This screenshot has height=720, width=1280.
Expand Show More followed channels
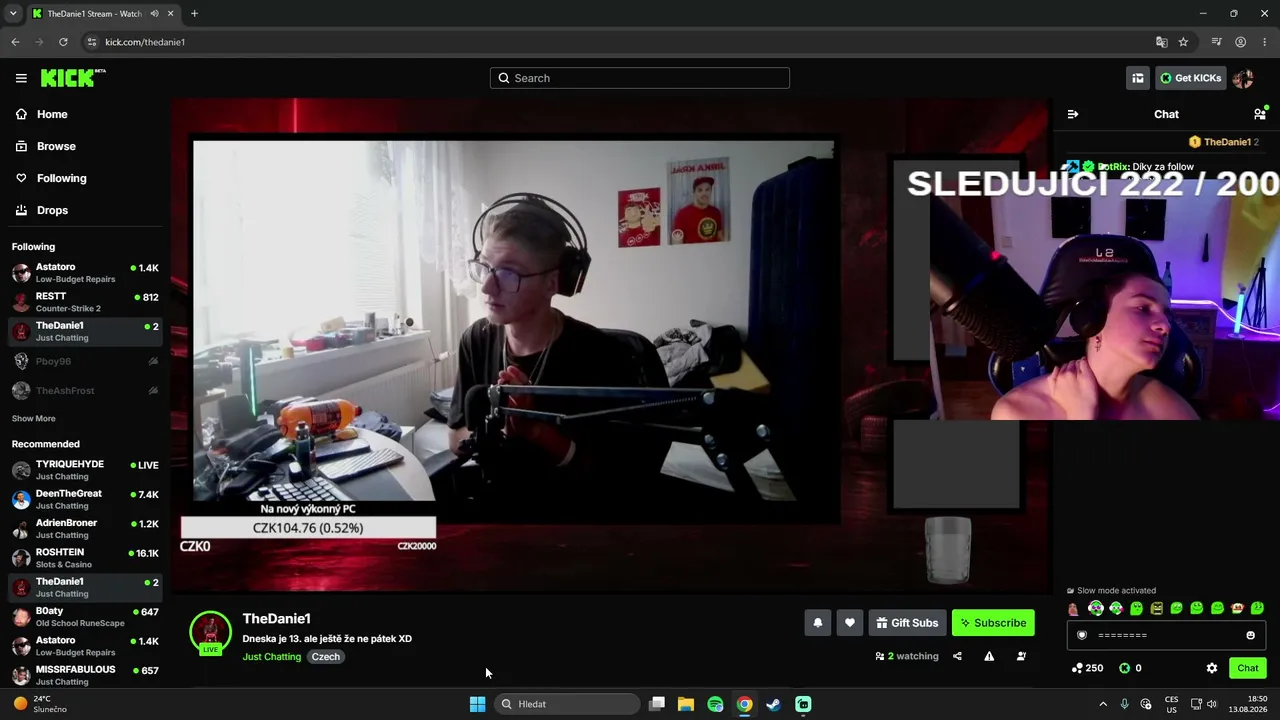34,418
